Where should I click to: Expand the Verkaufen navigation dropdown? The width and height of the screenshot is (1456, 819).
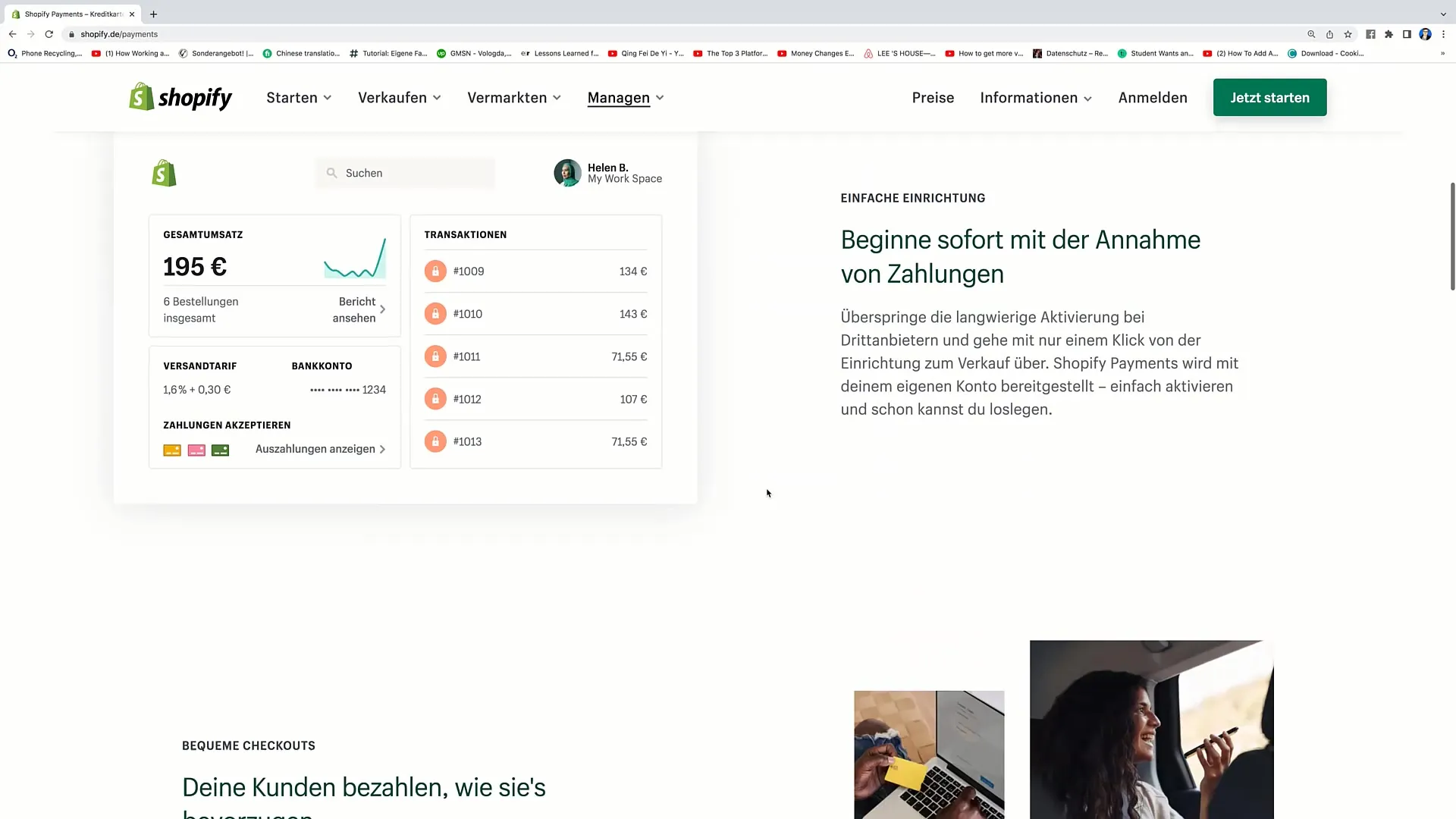[399, 97]
